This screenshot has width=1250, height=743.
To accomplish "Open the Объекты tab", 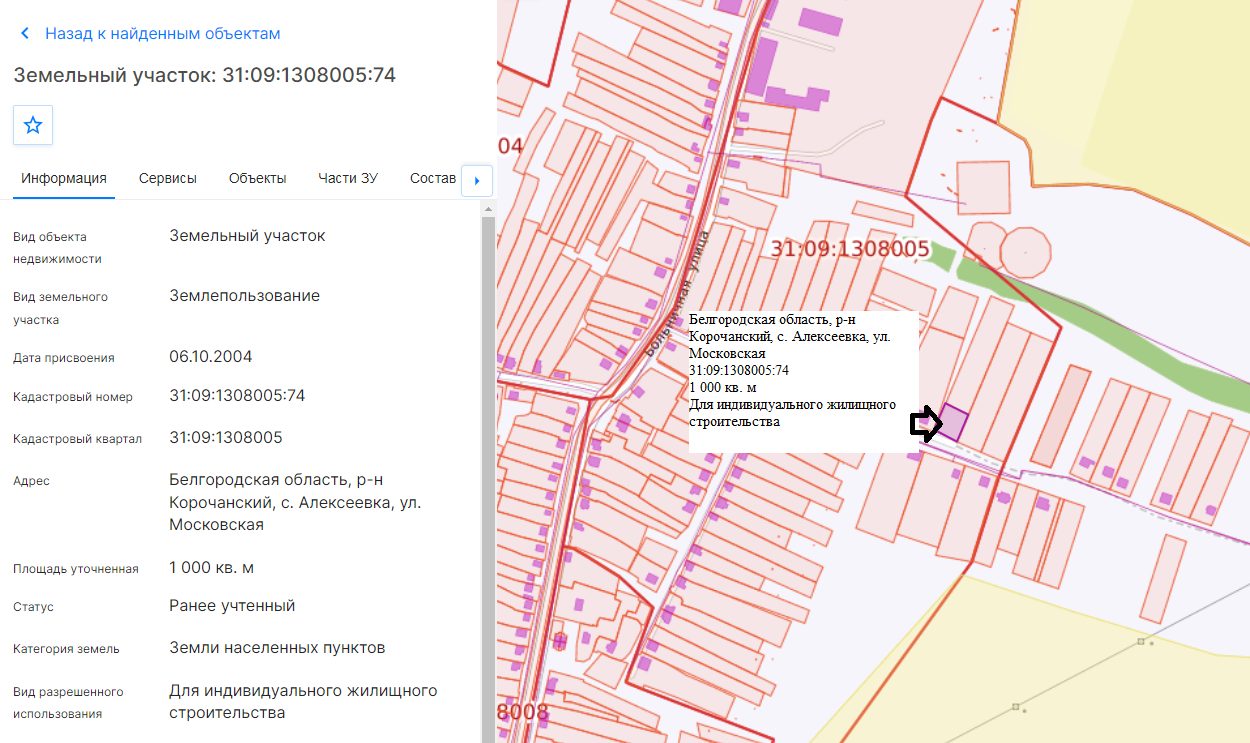I will click(x=258, y=178).
